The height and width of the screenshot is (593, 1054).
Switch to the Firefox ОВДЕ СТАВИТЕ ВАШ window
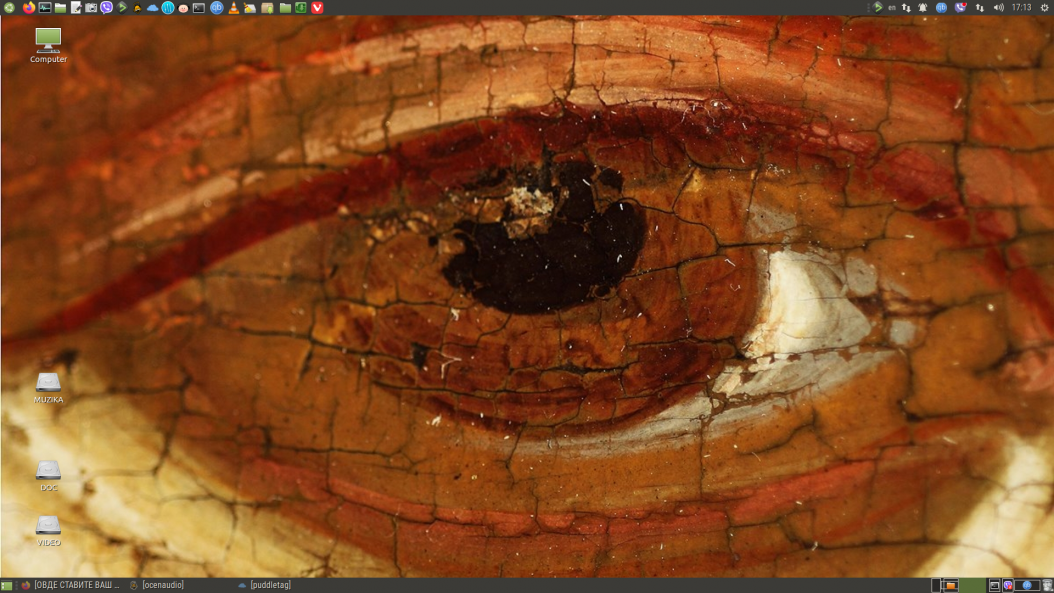(x=71, y=585)
